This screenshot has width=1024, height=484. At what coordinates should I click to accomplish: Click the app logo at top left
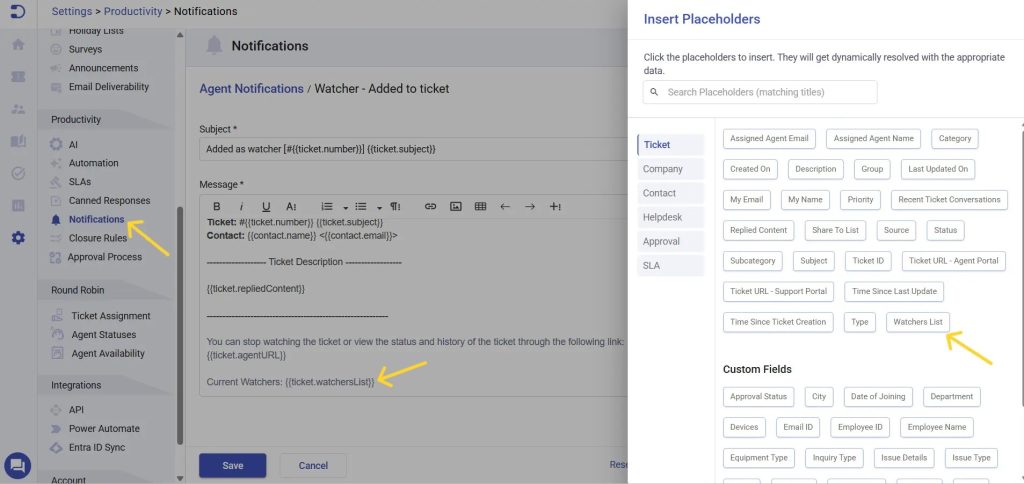click(18, 11)
